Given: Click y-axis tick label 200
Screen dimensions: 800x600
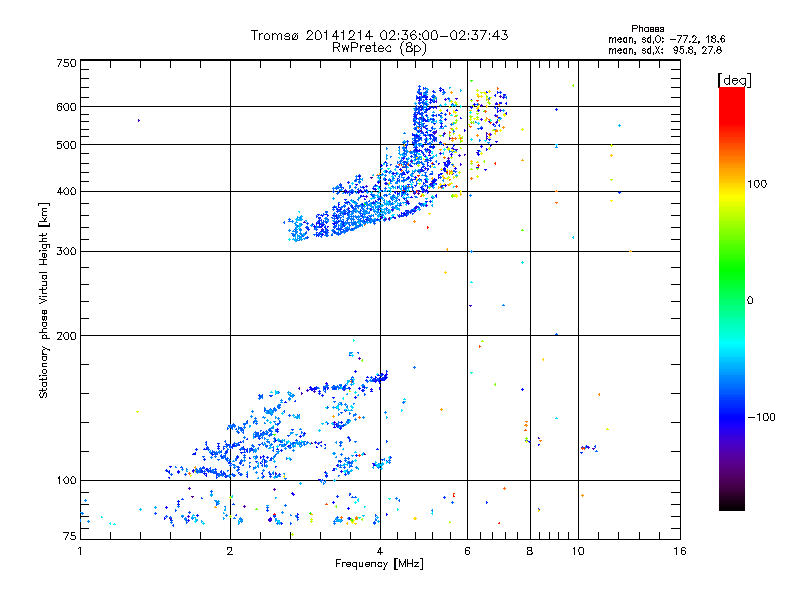Looking at the screenshot, I should coord(66,336).
